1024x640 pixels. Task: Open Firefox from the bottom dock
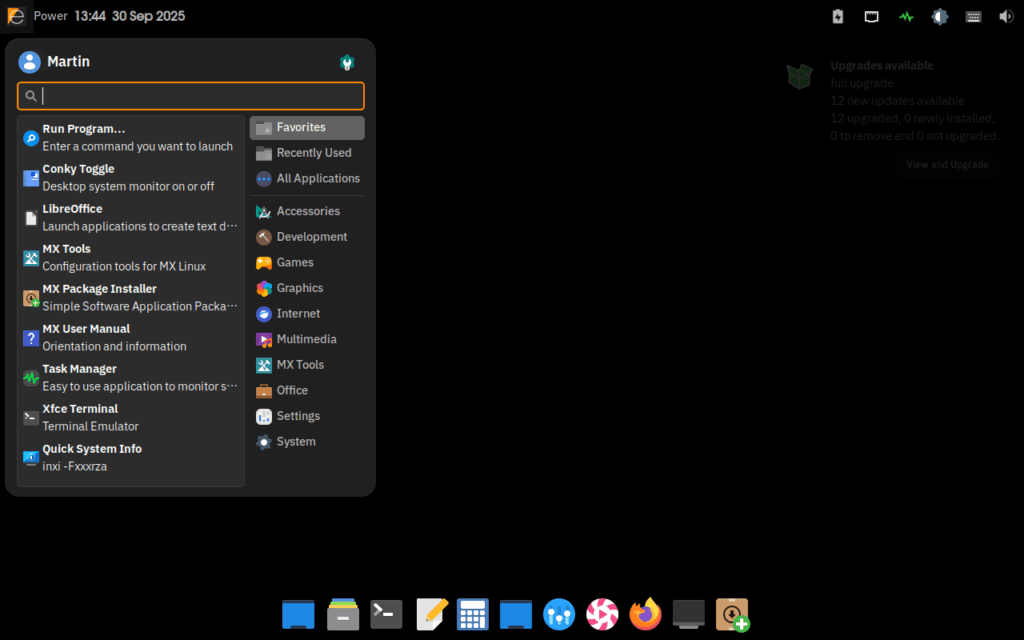coord(645,614)
